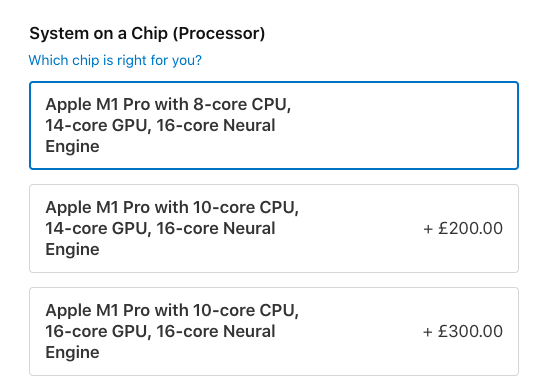Click "14-core GPU" line in the selected card
The image size is (541, 385).
pos(160,126)
